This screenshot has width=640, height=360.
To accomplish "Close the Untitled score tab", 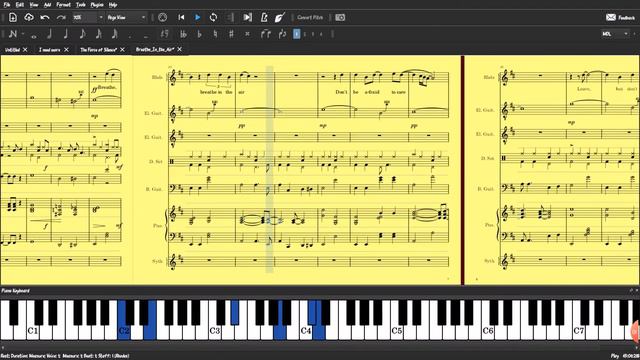I will (25, 49).
